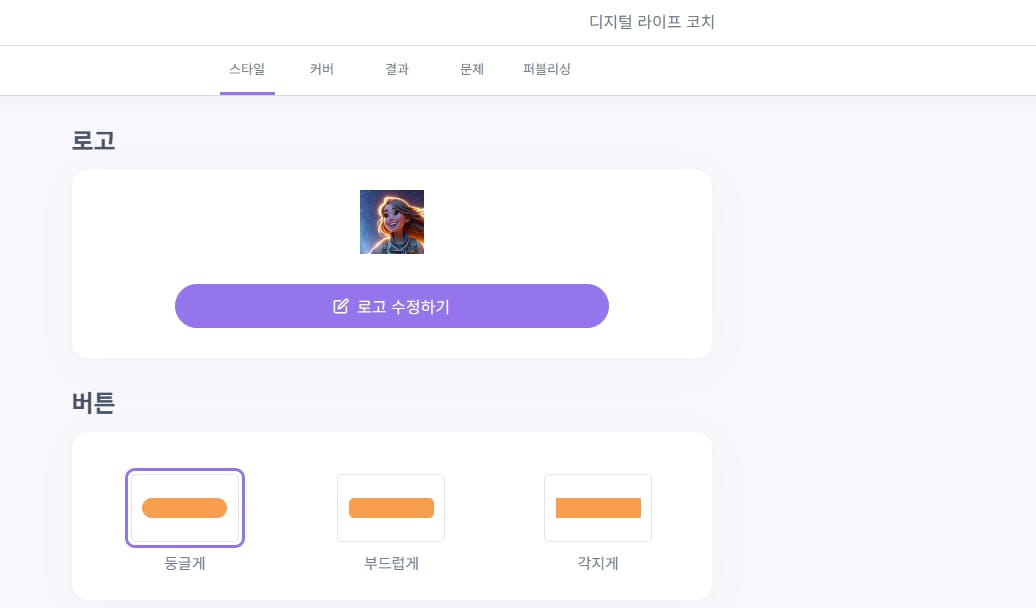Click the 로고 section heading
The height and width of the screenshot is (608, 1036).
pos(93,140)
